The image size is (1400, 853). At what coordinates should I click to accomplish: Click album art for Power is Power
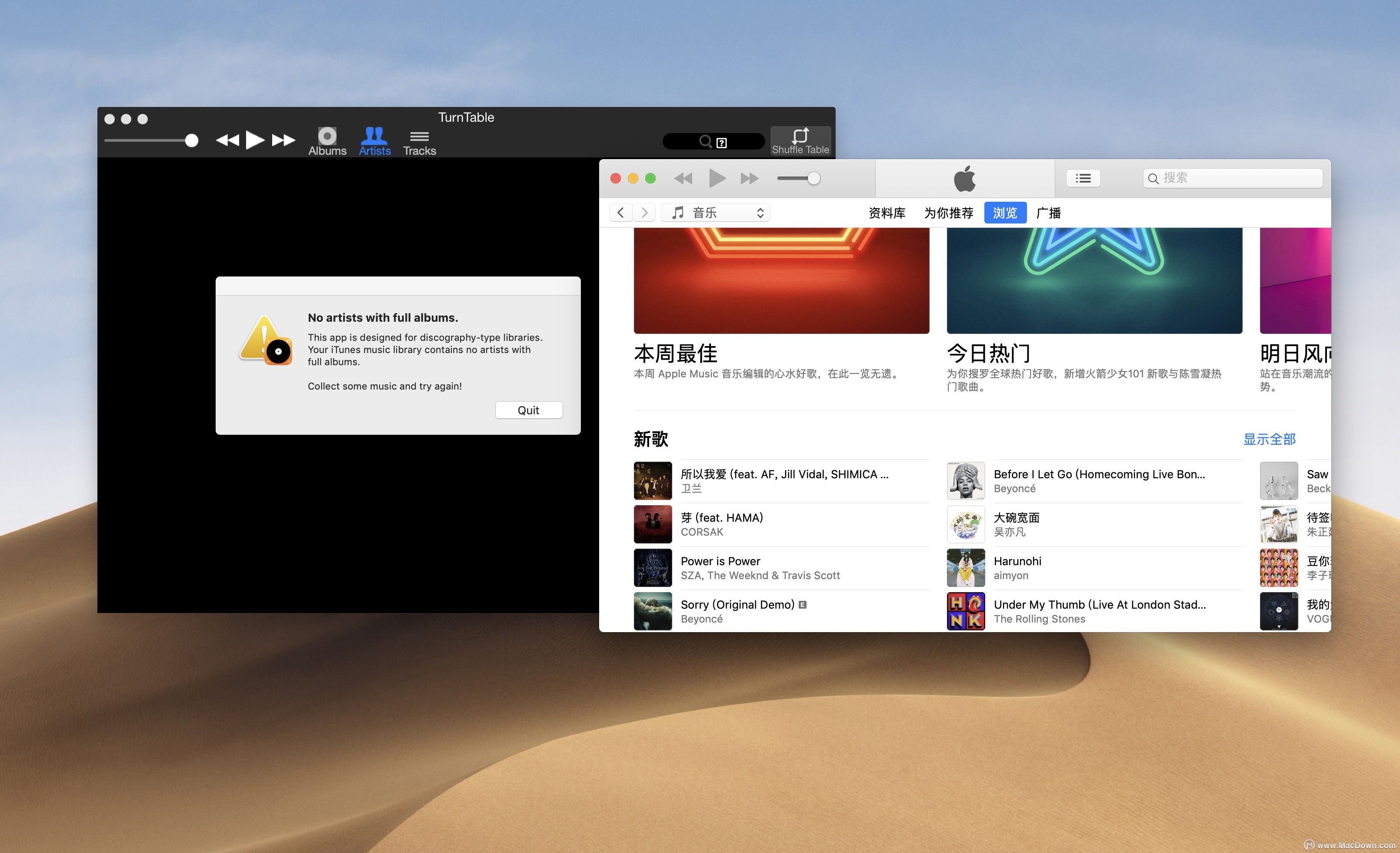pyautogui.click(x=653, y=568)
